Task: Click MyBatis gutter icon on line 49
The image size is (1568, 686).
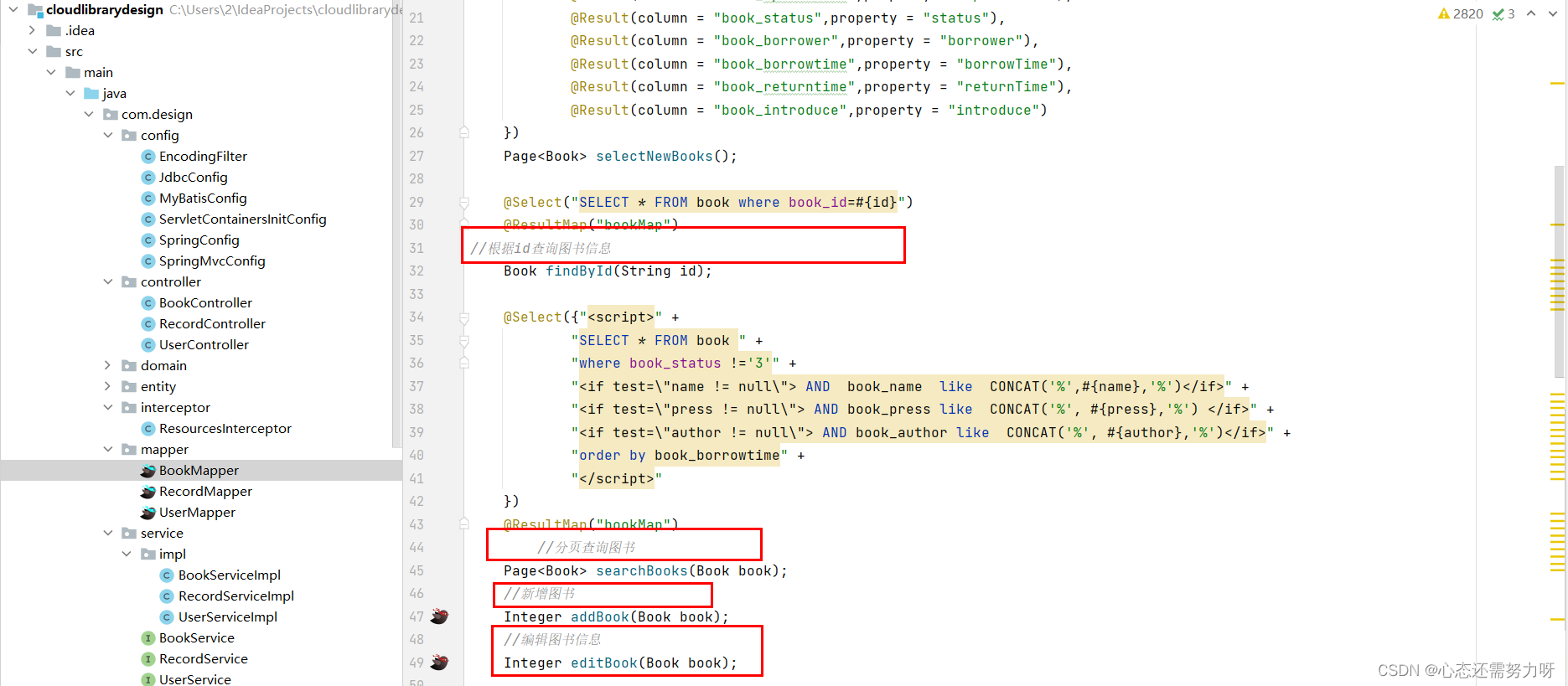Action: point(439,663)
